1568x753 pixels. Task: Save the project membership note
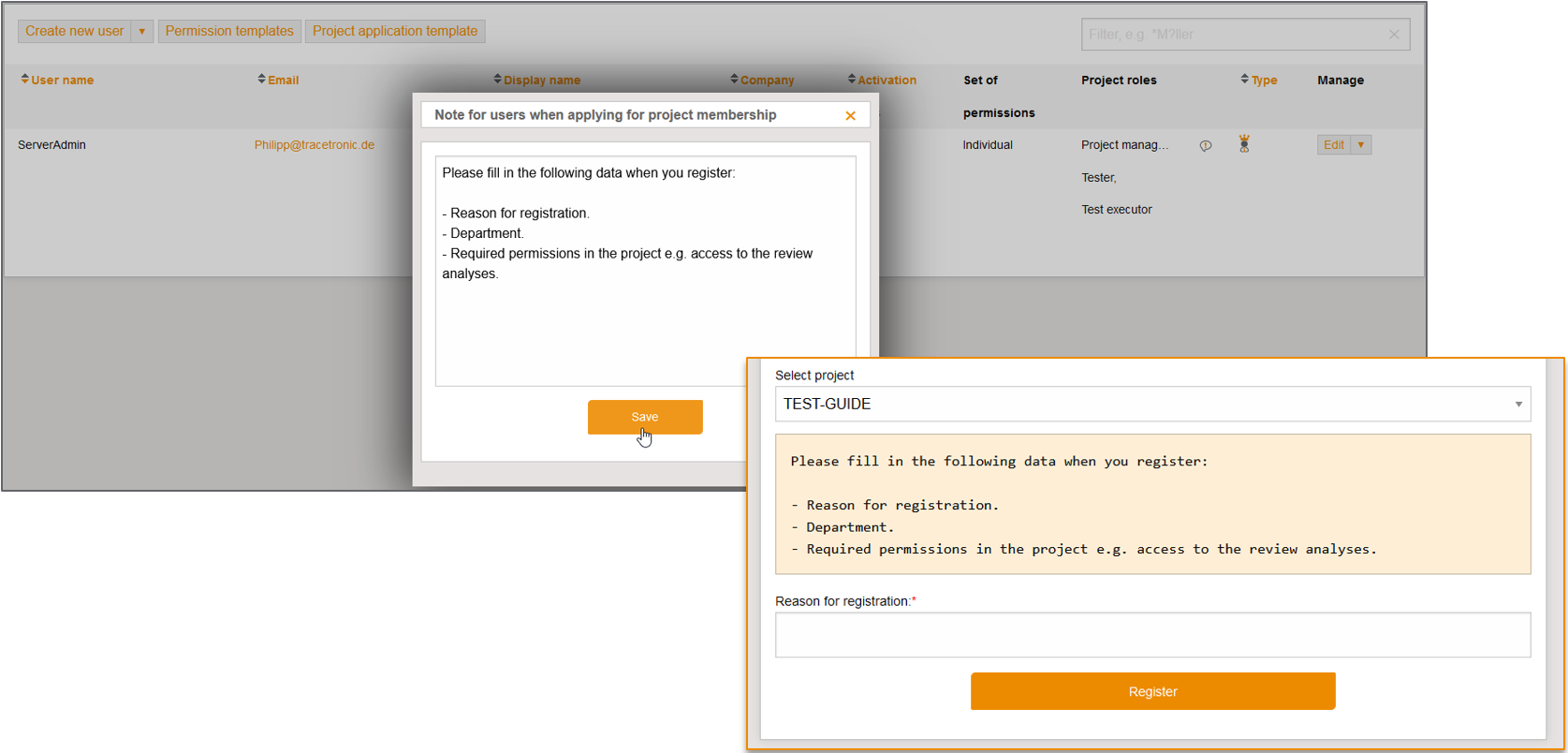click(645, 417)
